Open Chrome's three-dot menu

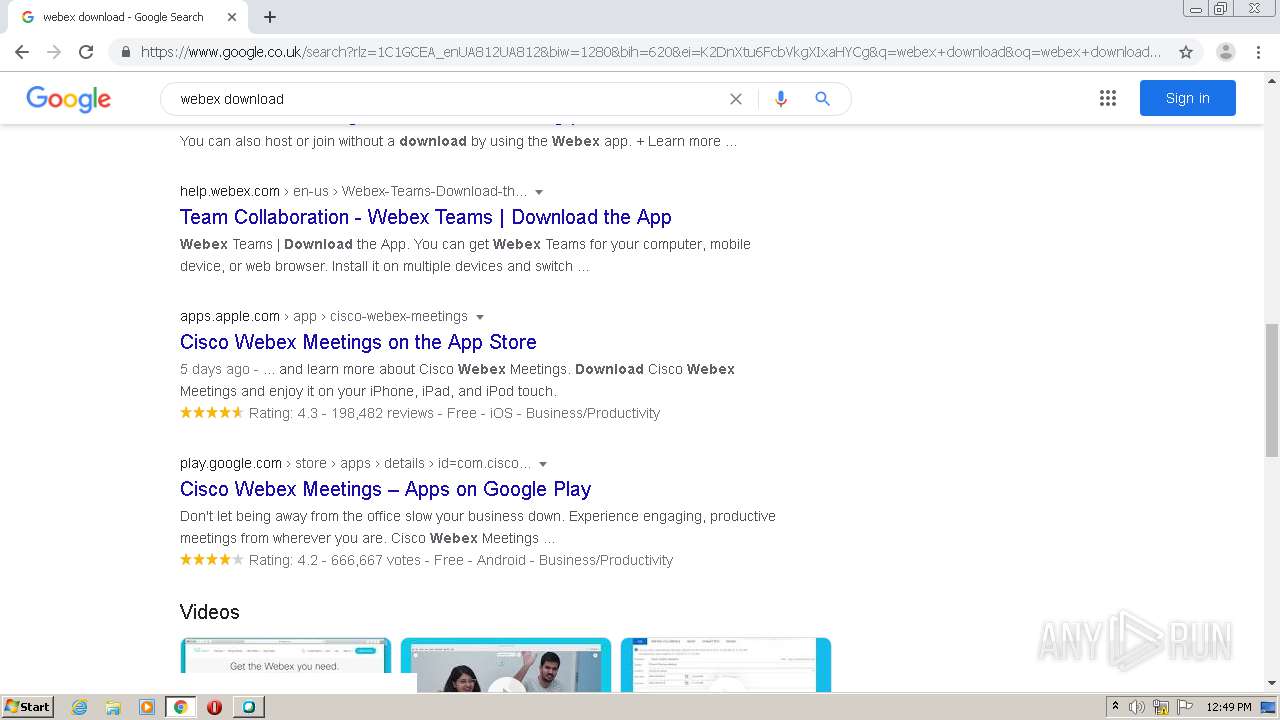tap(1258, 52)
